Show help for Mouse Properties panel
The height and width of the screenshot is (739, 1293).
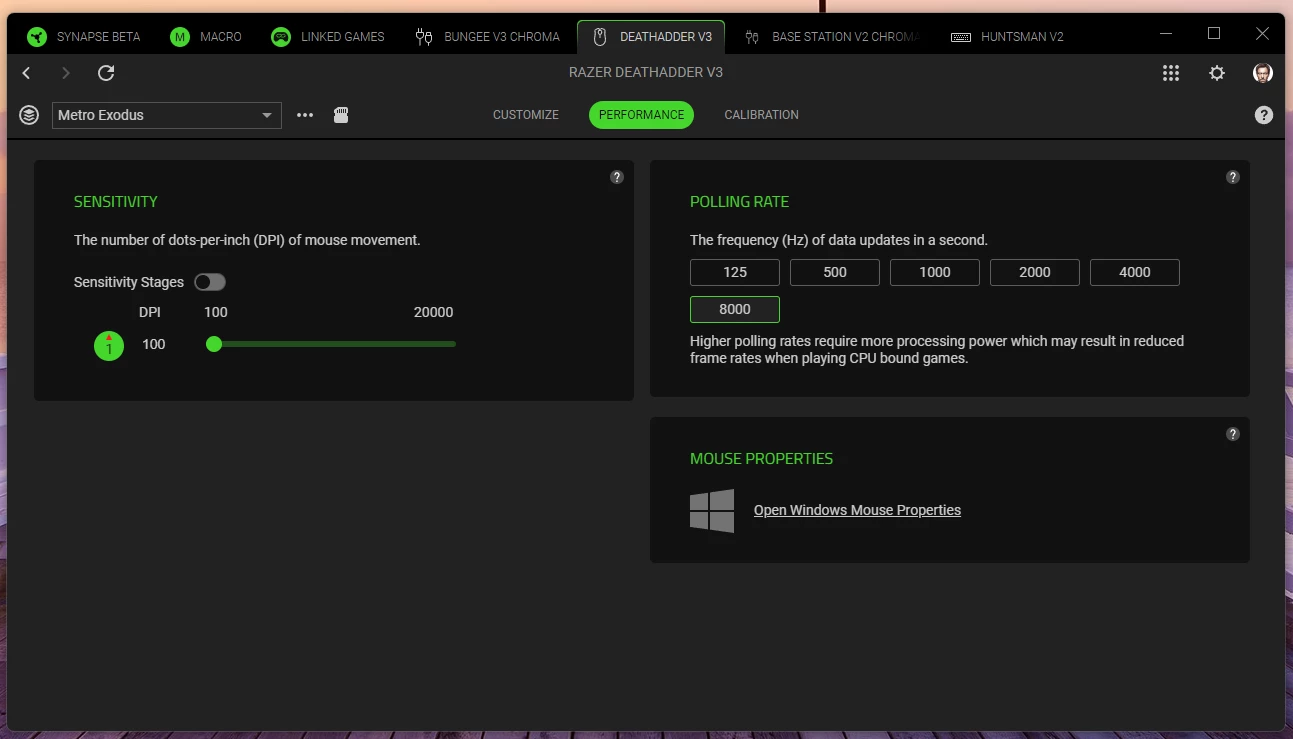pyautogui.click(x=1233, y=434)
